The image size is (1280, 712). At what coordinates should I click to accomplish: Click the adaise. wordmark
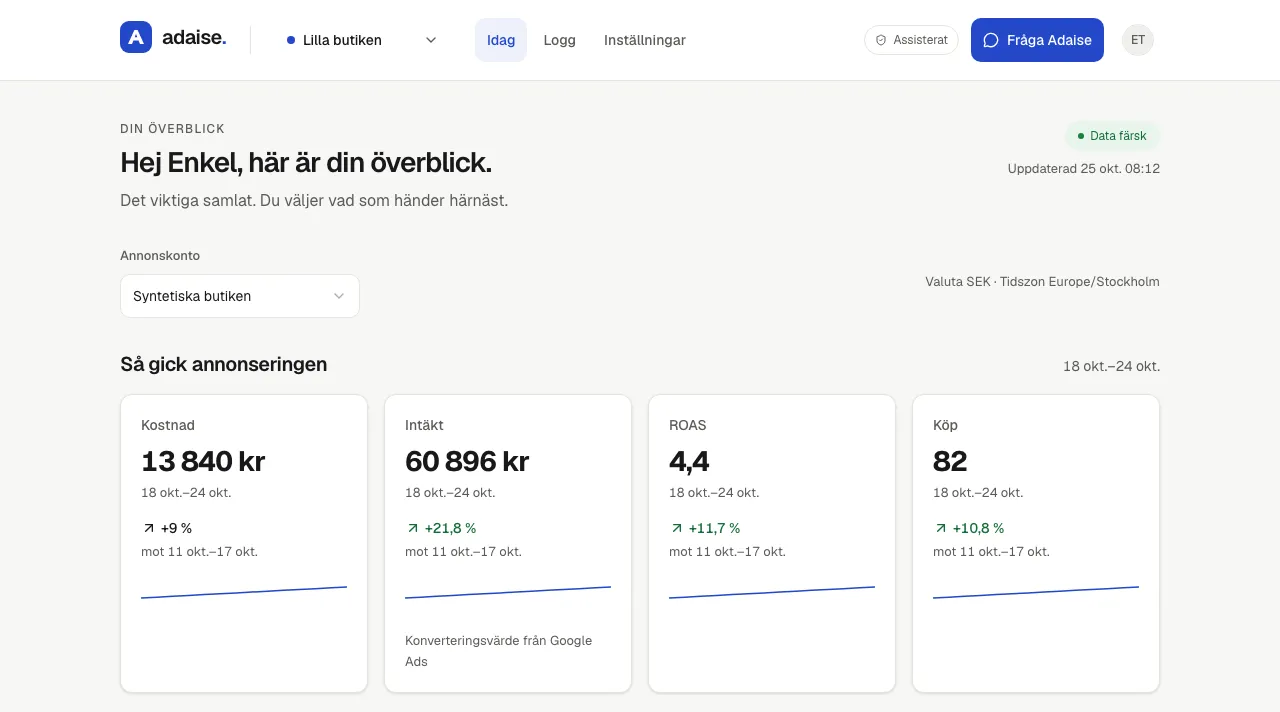(194, 38)
